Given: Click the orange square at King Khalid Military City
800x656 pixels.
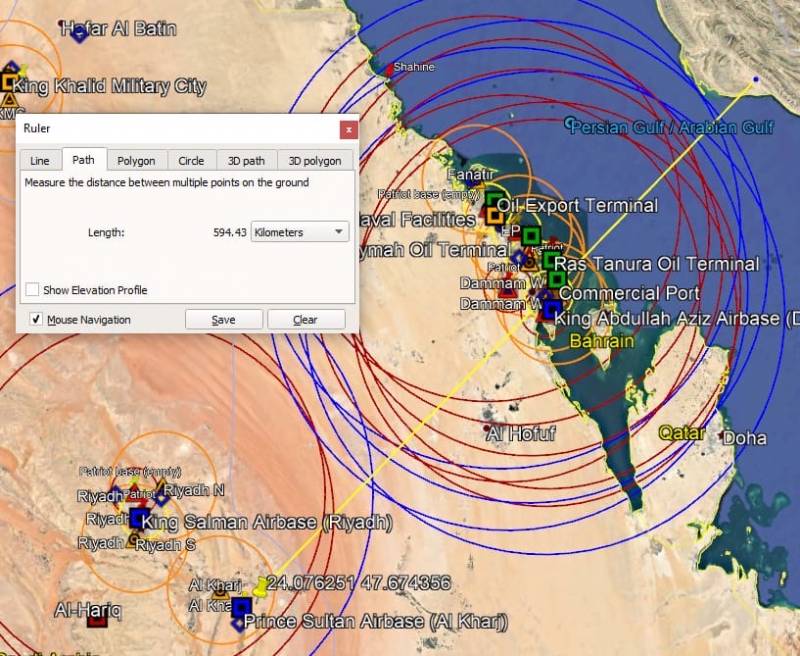Looking at the screenshot, I should pyautogui.click(x=9, y=82).
